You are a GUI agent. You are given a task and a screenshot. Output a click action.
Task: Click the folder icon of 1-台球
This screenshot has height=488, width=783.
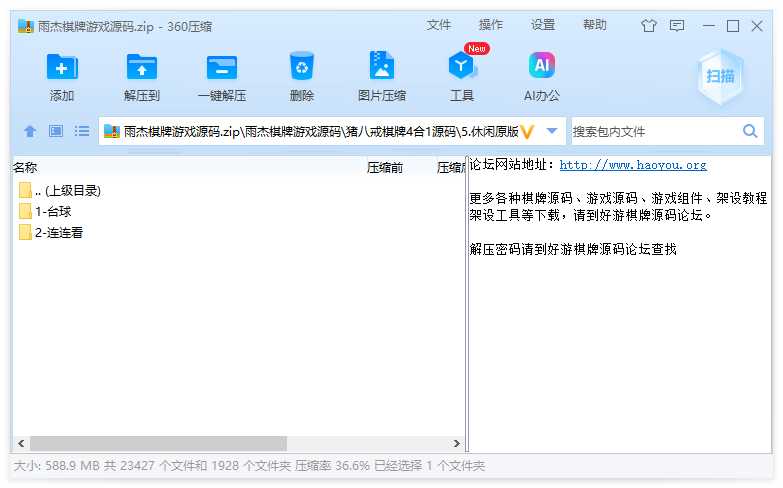tap(25, 211)
